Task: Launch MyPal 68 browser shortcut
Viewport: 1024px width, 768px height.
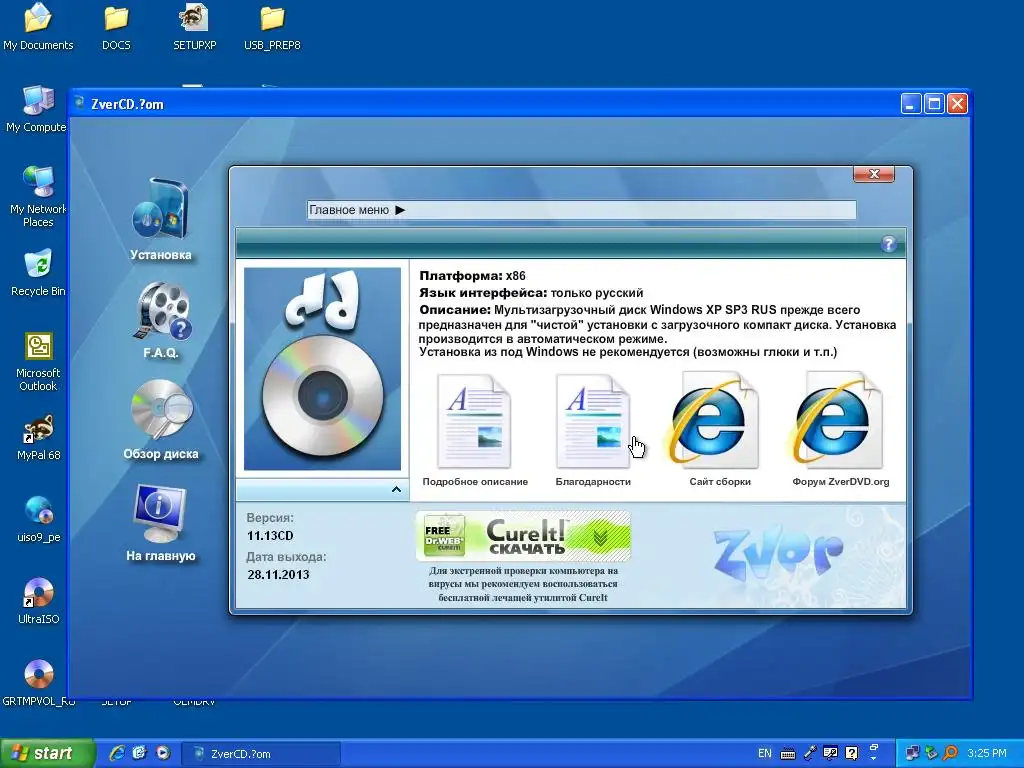Action: (x=38, y=438)
